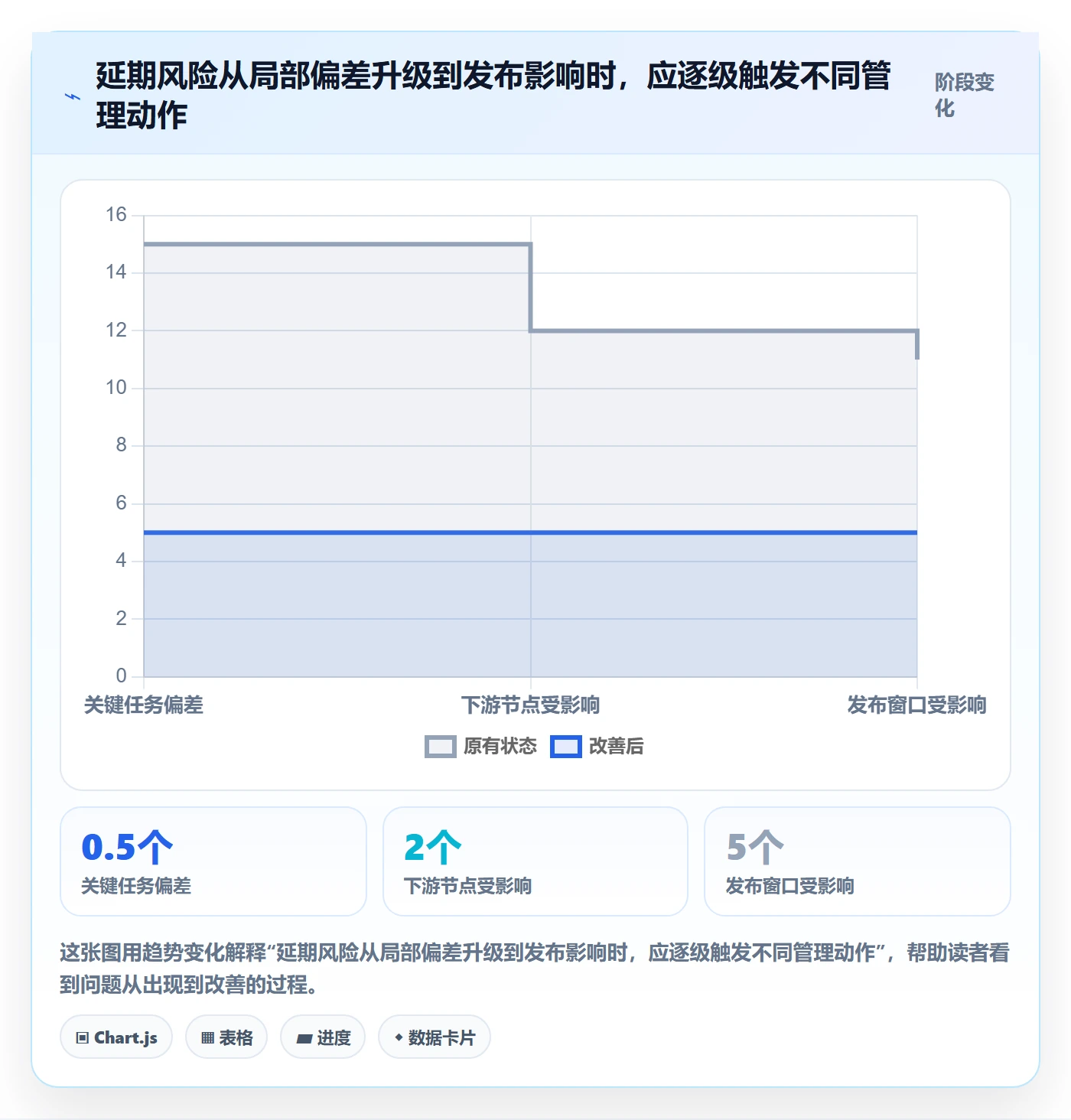Click the 改善后 legend label
The image size is (1071, 1120).
point(616,747)
